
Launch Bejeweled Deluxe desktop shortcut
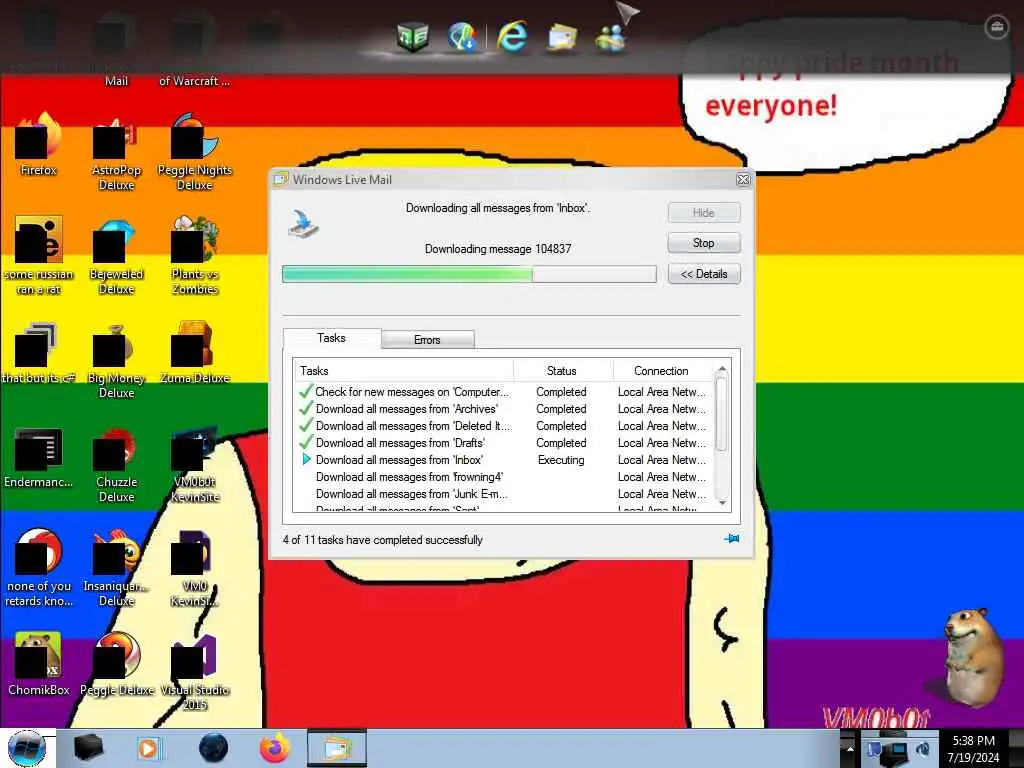(x=116, y=256)
